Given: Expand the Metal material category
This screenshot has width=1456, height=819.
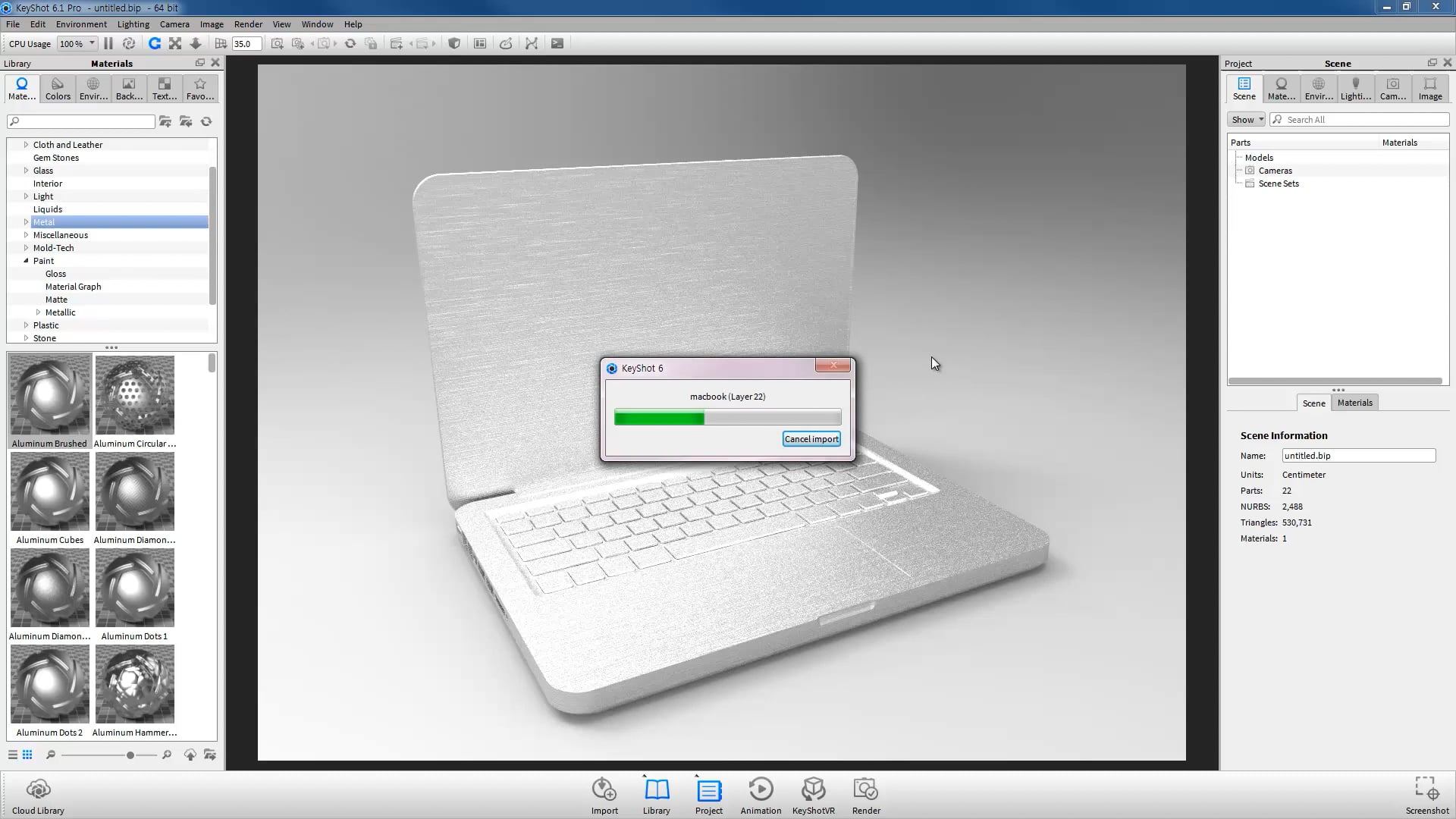Looking at the screenshot, I should (x=26, y=222).
